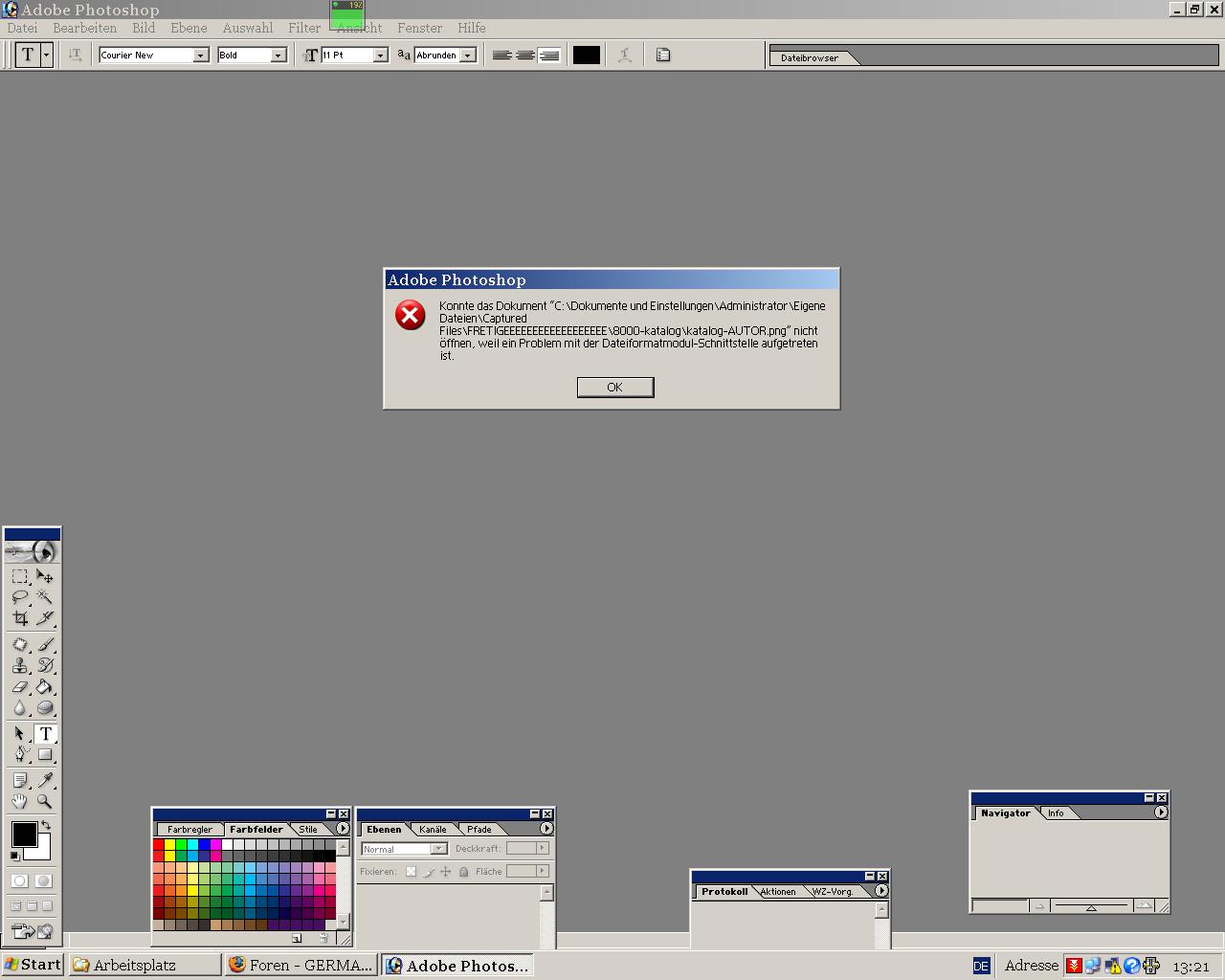Check the lock transparent pixels box
The image size is (1225, 980).
click(x=411, y=872)
